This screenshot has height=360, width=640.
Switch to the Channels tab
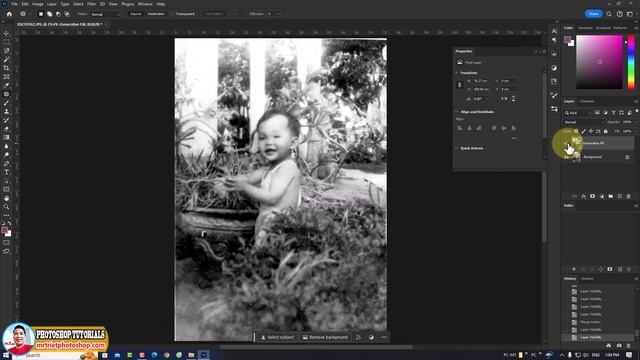tap(587, 101)
